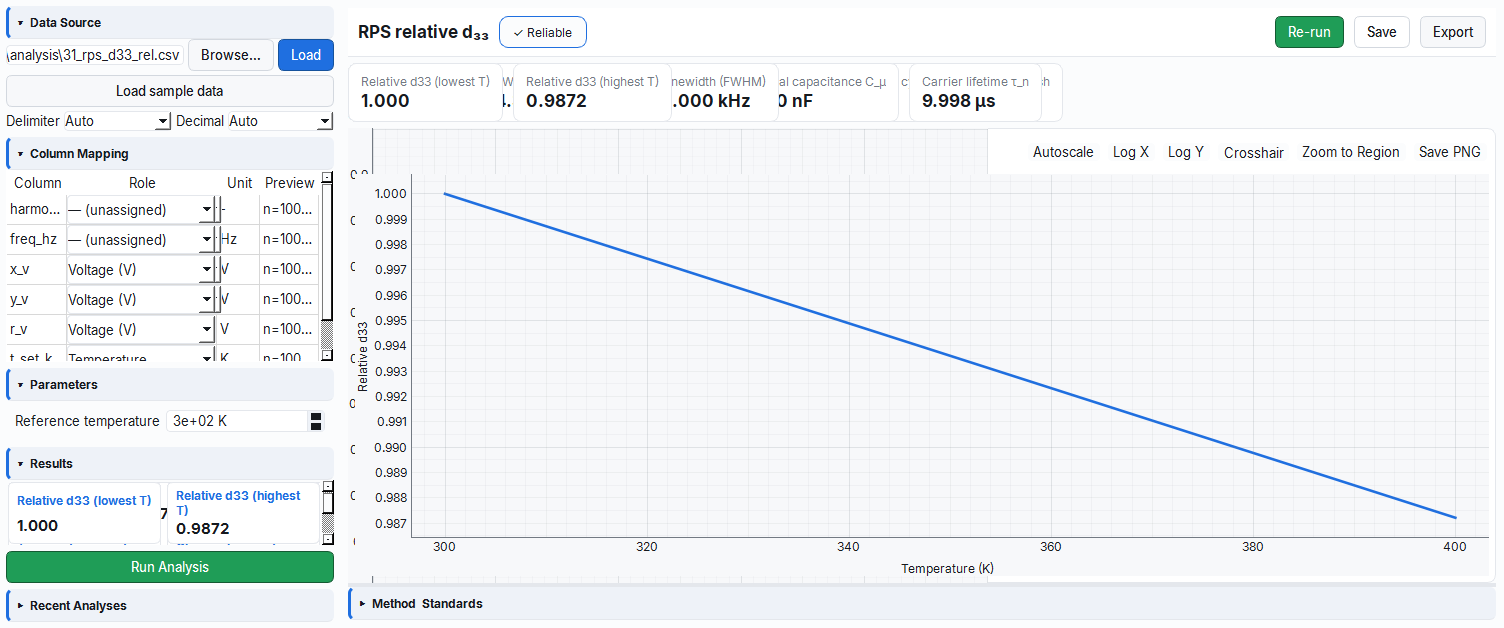Click the Preview column header
The image size is (1504, 628).
290,183
